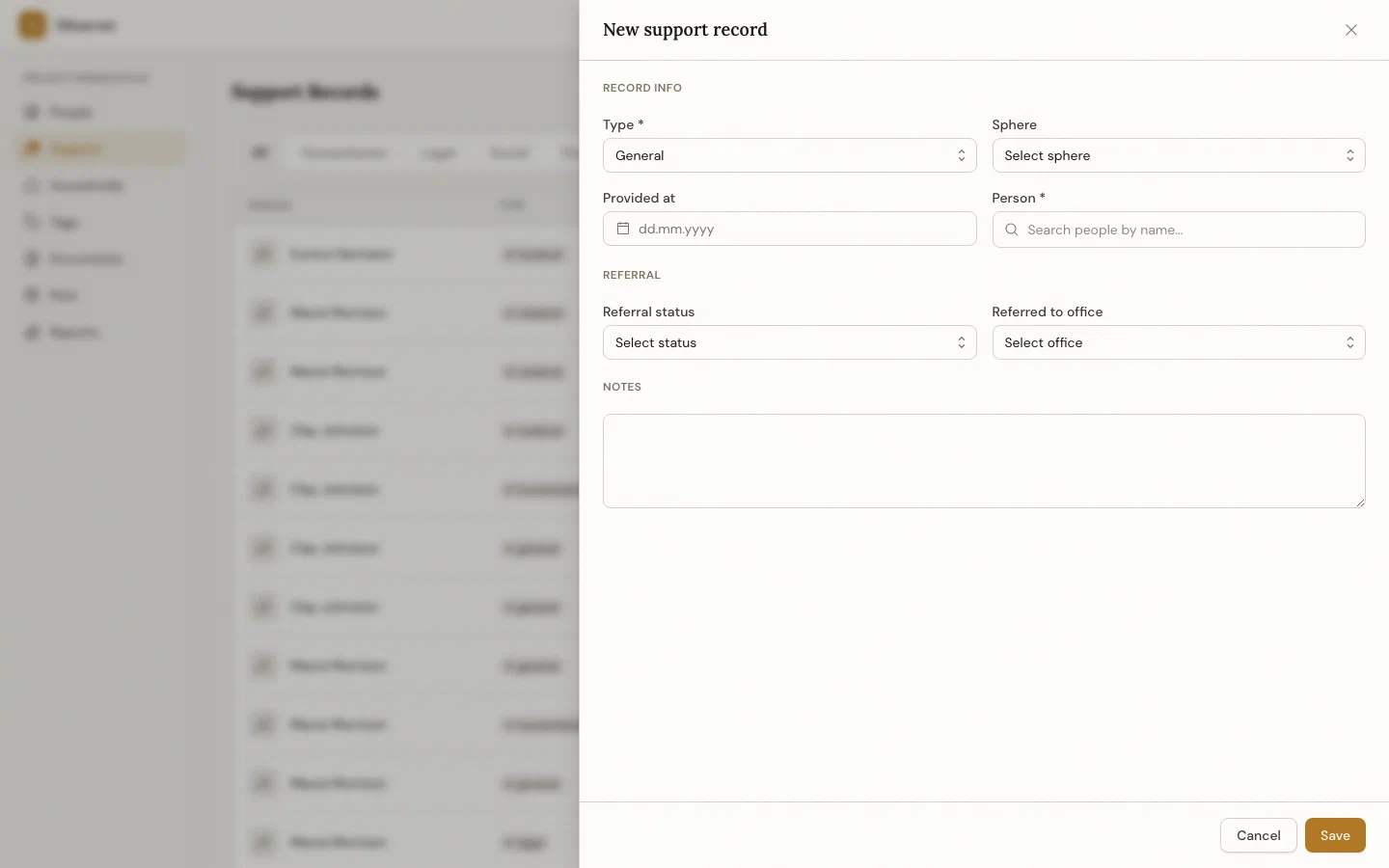The height and width of the screenshot is (868, 1389).
Task: Select Documents from the sidebar navigation
Action: coord(33,258)
